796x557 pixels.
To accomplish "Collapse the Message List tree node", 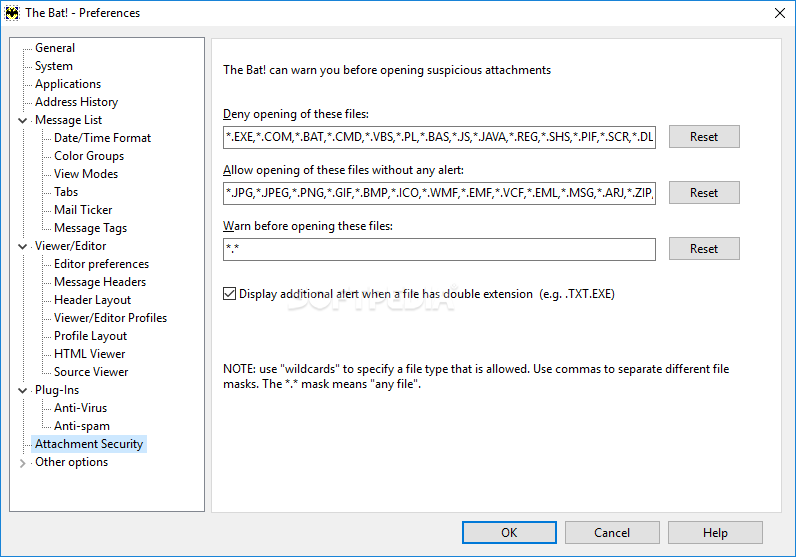I will (x=22, y=120).
